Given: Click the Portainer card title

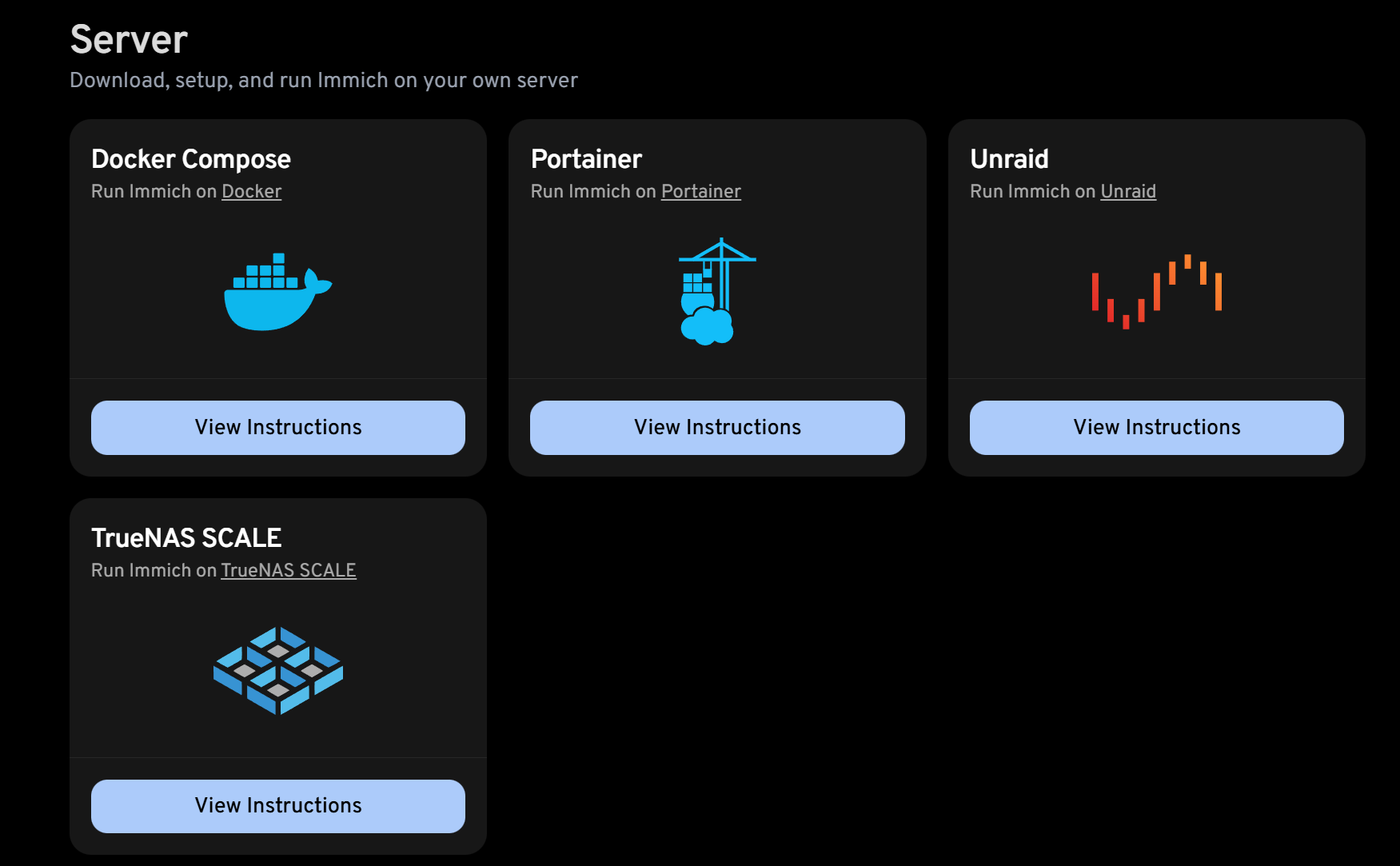Looking at the screenshot, I should pos(586,158).
